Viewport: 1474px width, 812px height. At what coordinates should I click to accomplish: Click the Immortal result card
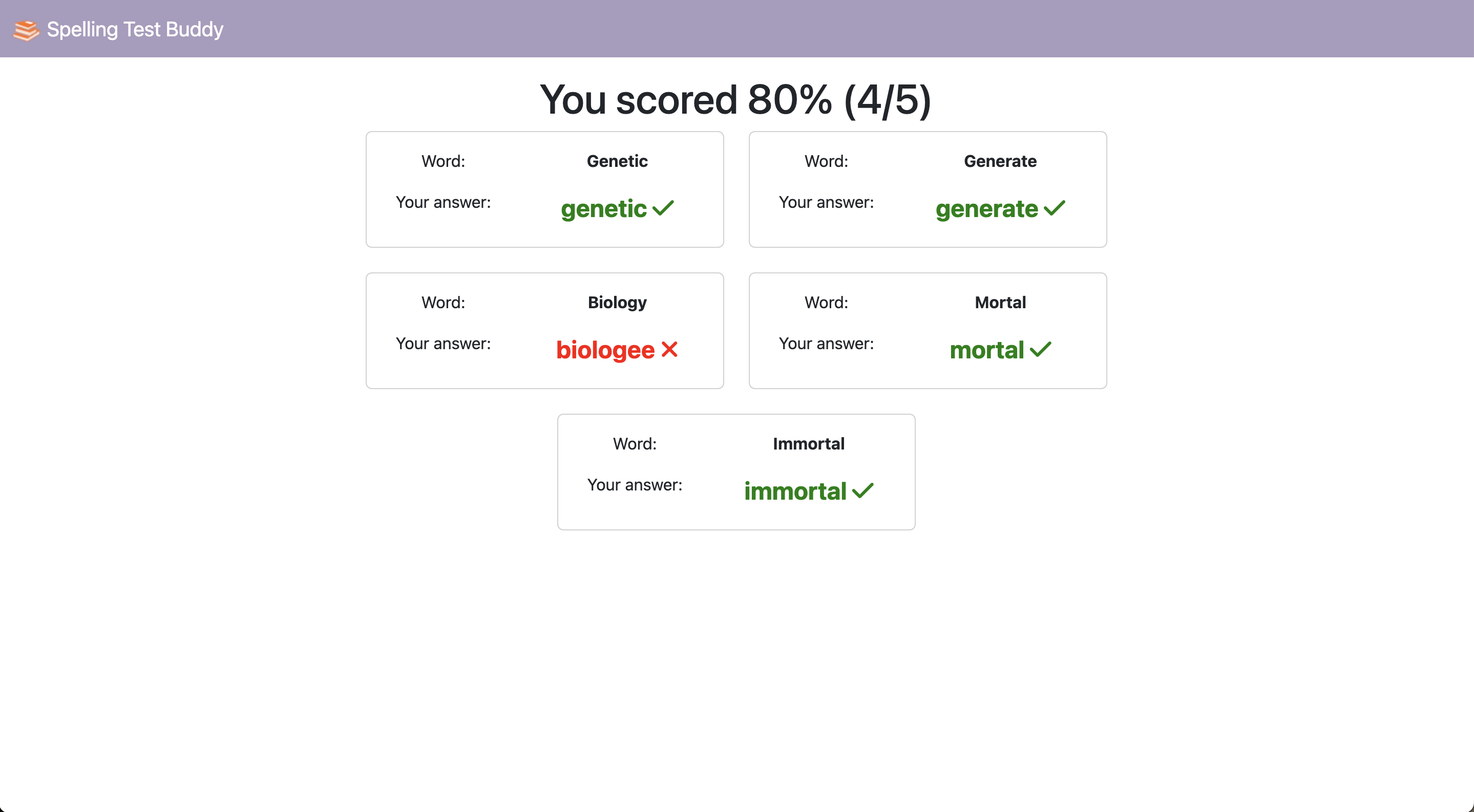pyautogui.click(x=736, y=471)
